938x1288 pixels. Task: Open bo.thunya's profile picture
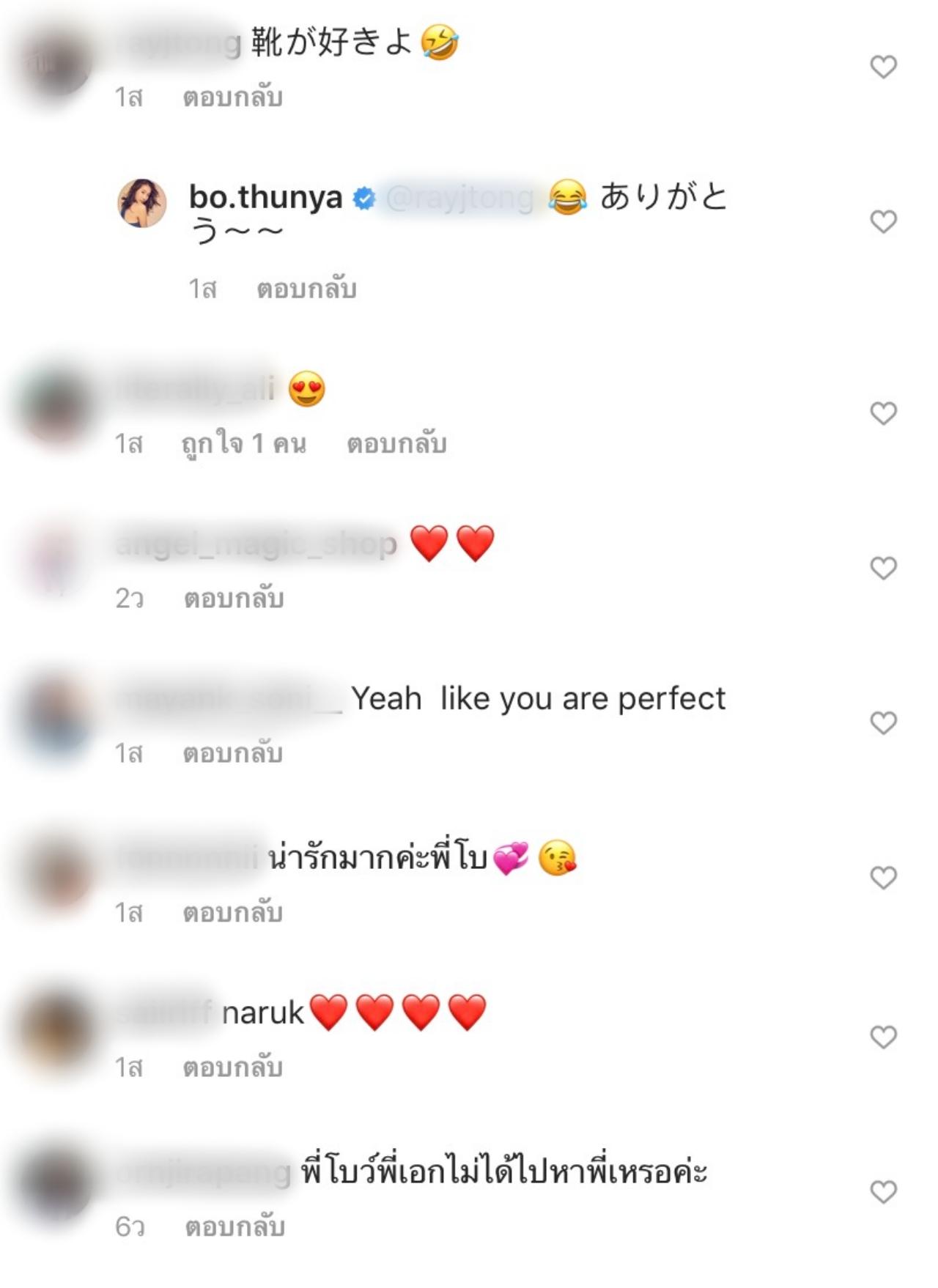[x=142, y=203]
